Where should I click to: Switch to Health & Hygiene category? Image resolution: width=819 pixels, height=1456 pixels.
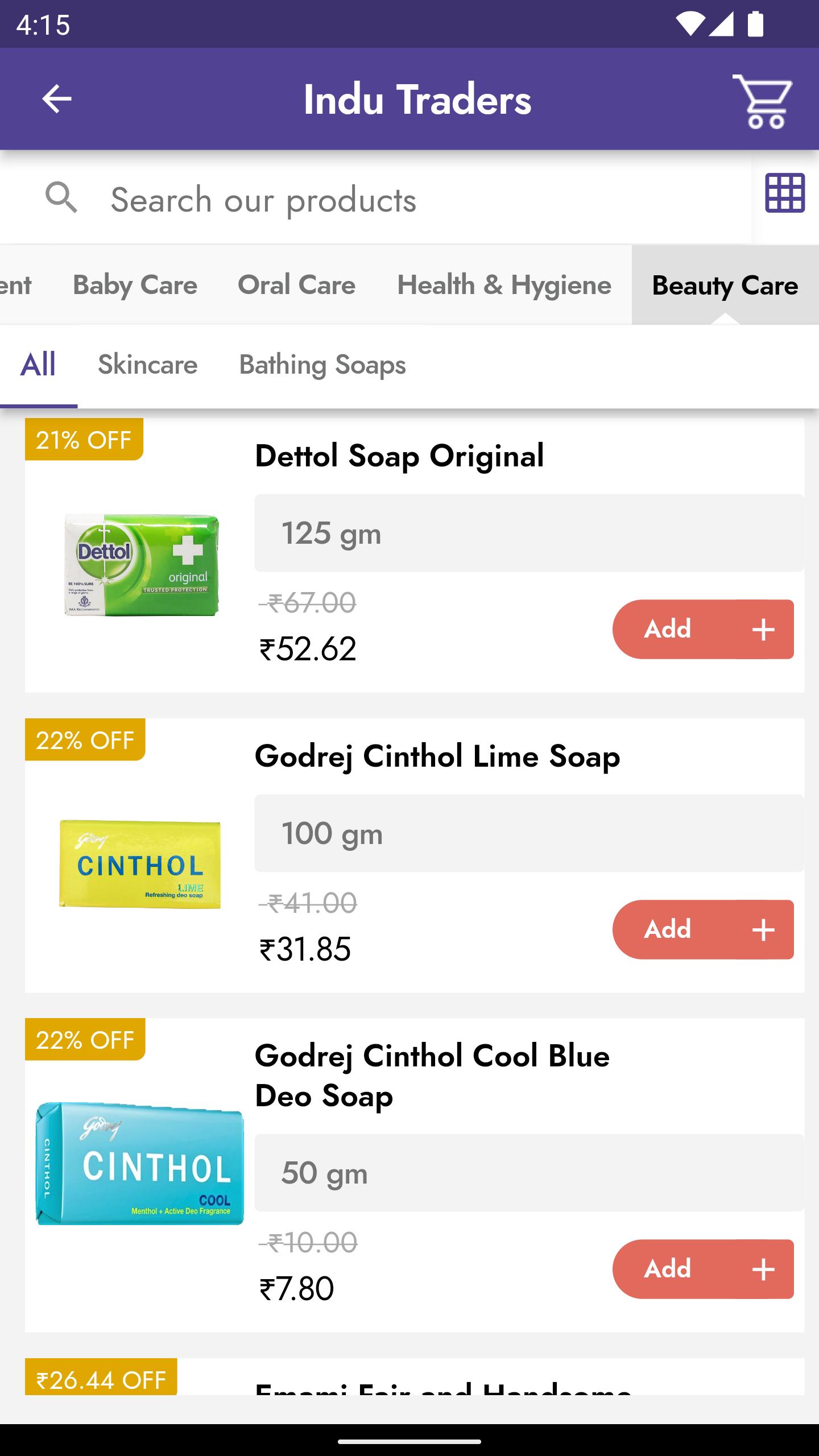click(504, 285)
